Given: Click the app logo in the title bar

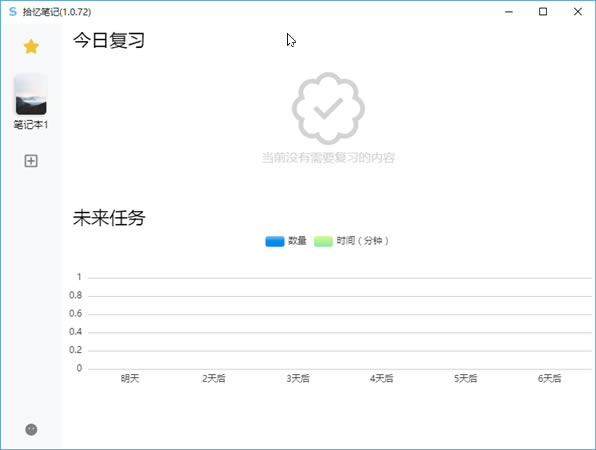Looking at the screenshot, I should click(13, 12).
